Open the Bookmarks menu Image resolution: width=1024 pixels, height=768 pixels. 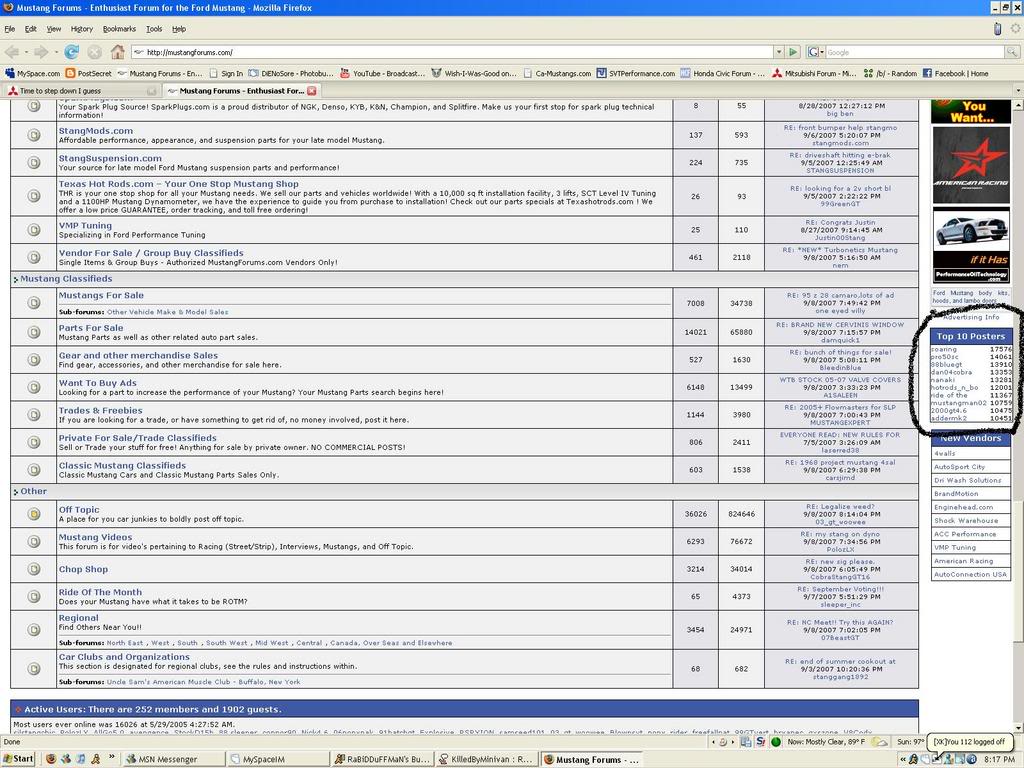[x=119, y=29]
